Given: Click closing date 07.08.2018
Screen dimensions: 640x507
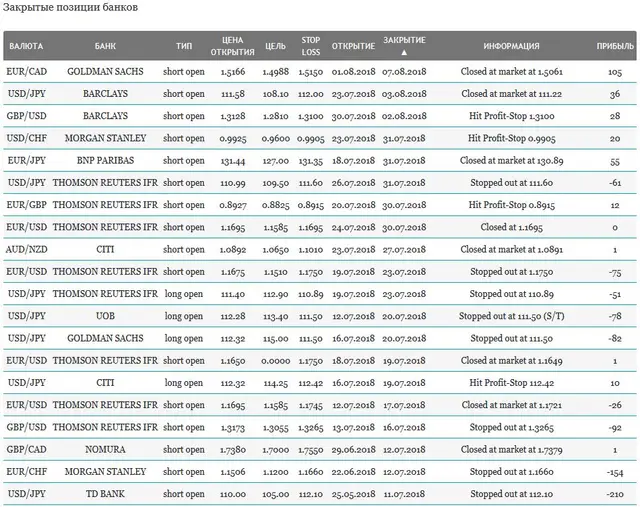Looking at the screenshot, I should click(404, 72).
